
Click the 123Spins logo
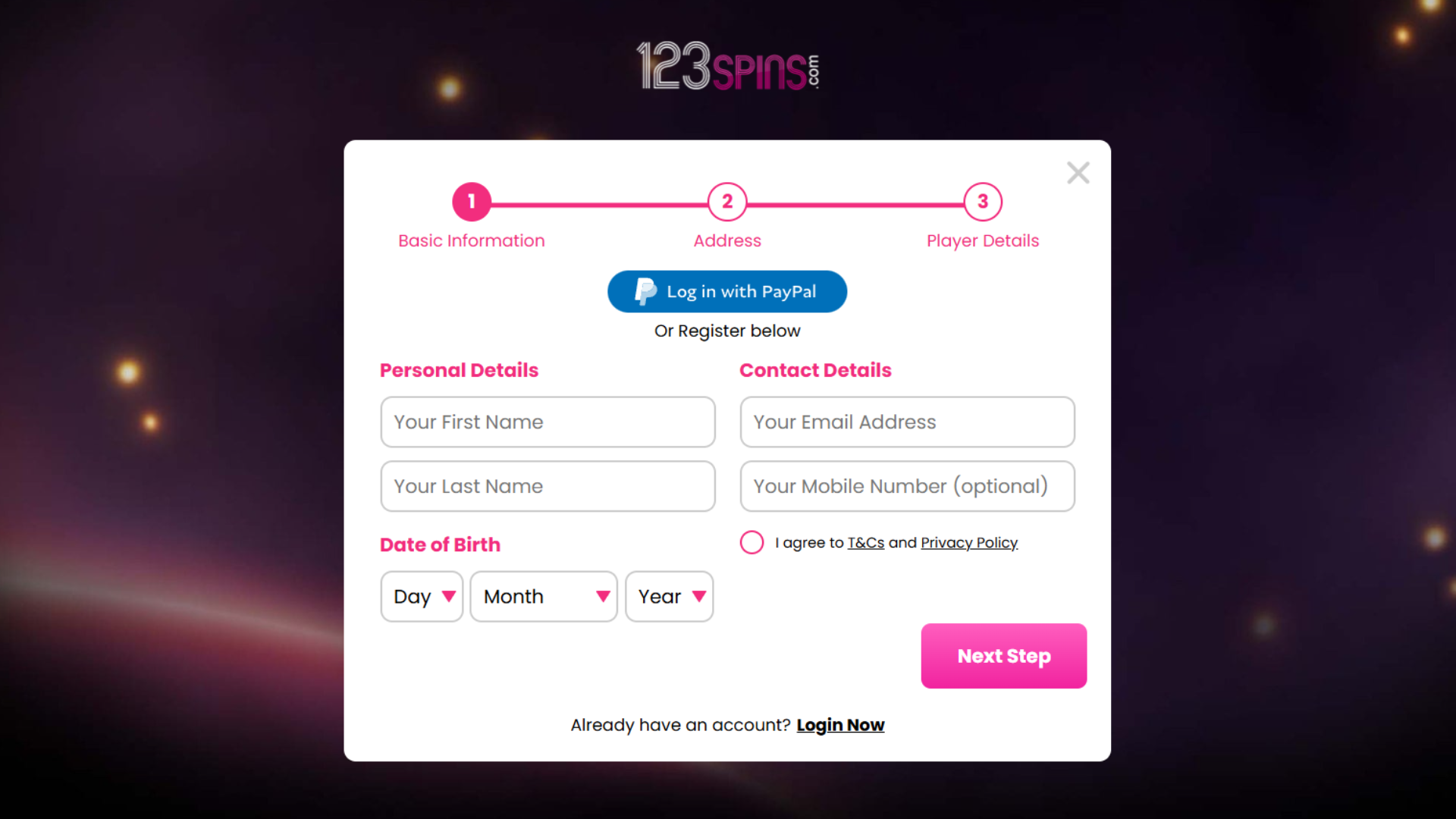727,67
